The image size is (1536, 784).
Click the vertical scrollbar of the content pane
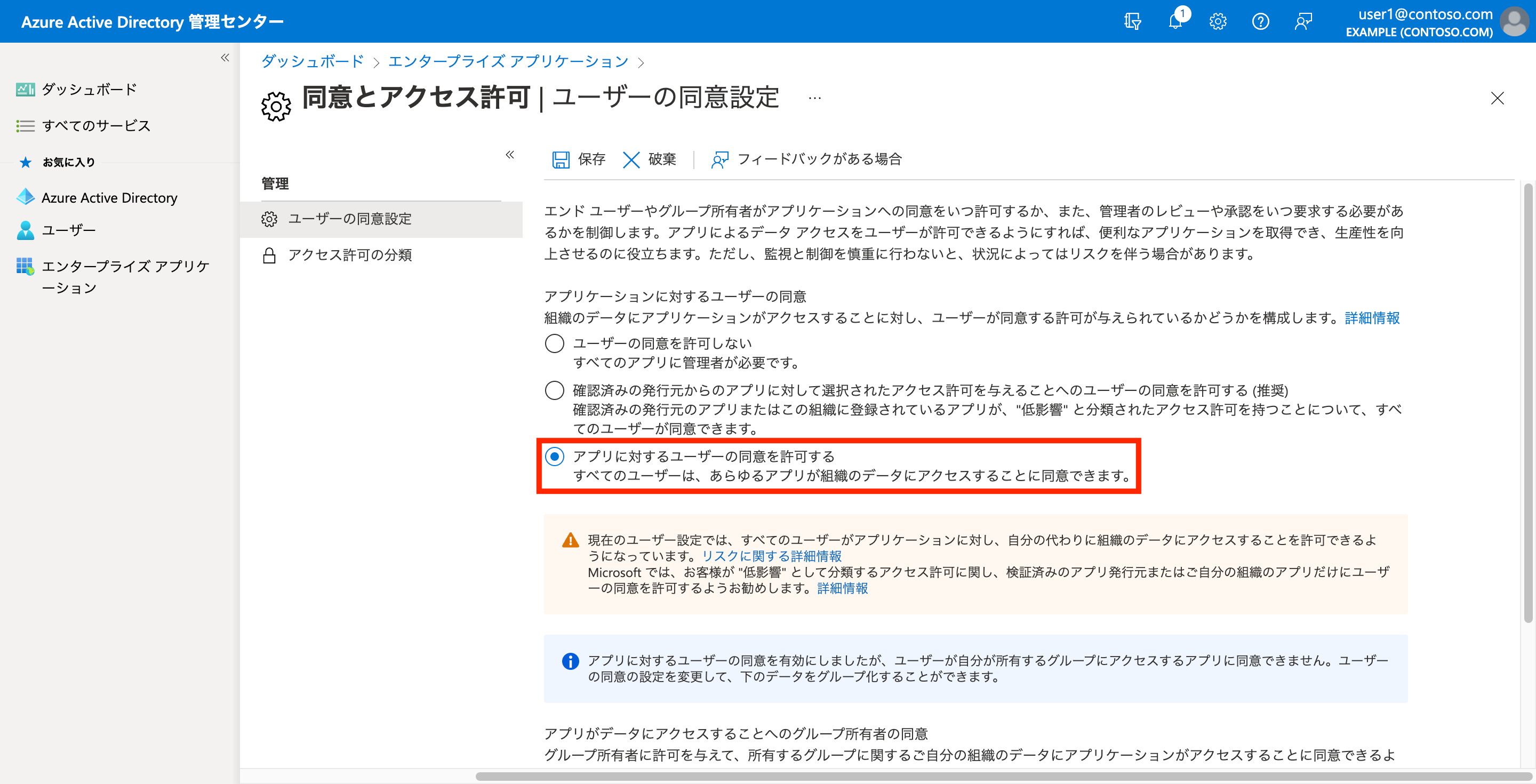[x=1528, y=403]
